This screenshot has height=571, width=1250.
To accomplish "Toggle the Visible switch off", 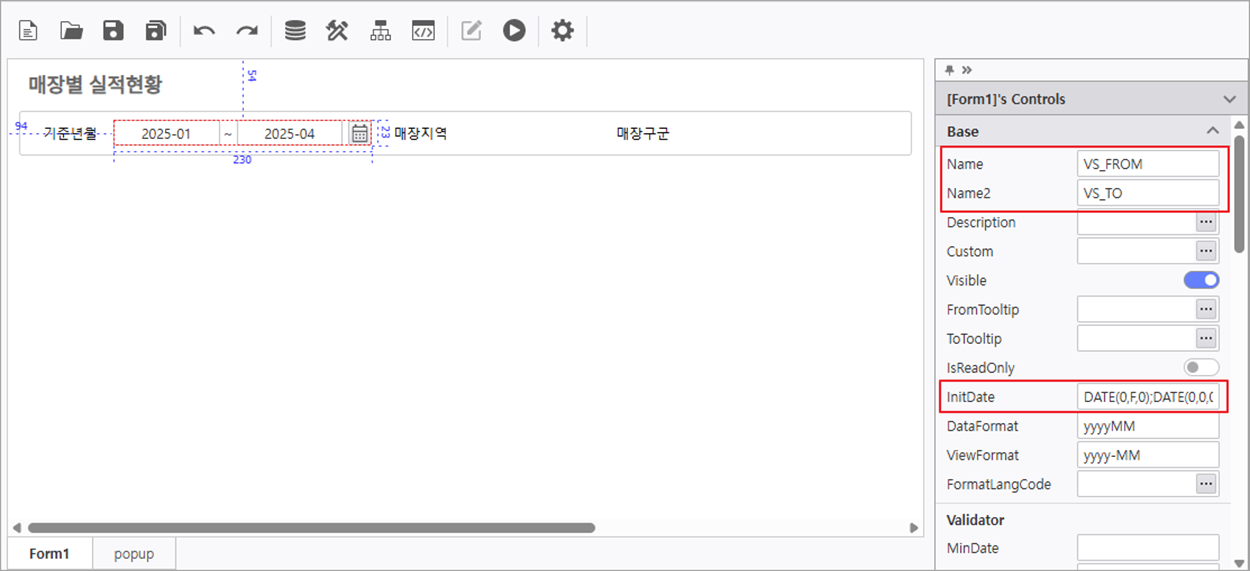I will pos(1201,280).
